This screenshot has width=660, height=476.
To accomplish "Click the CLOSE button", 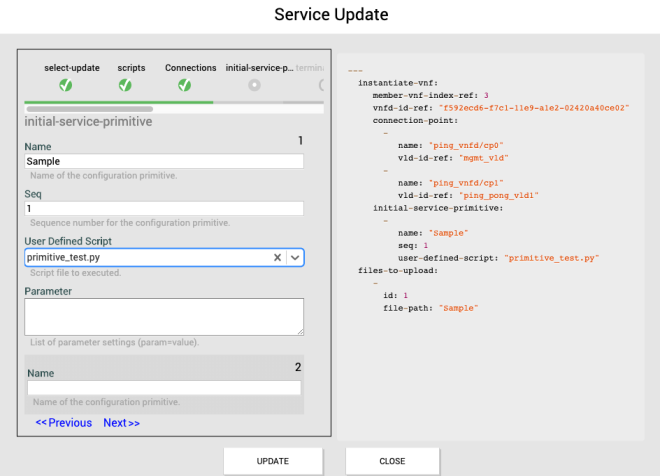I will pyautogui.click(x=392, y=461).
